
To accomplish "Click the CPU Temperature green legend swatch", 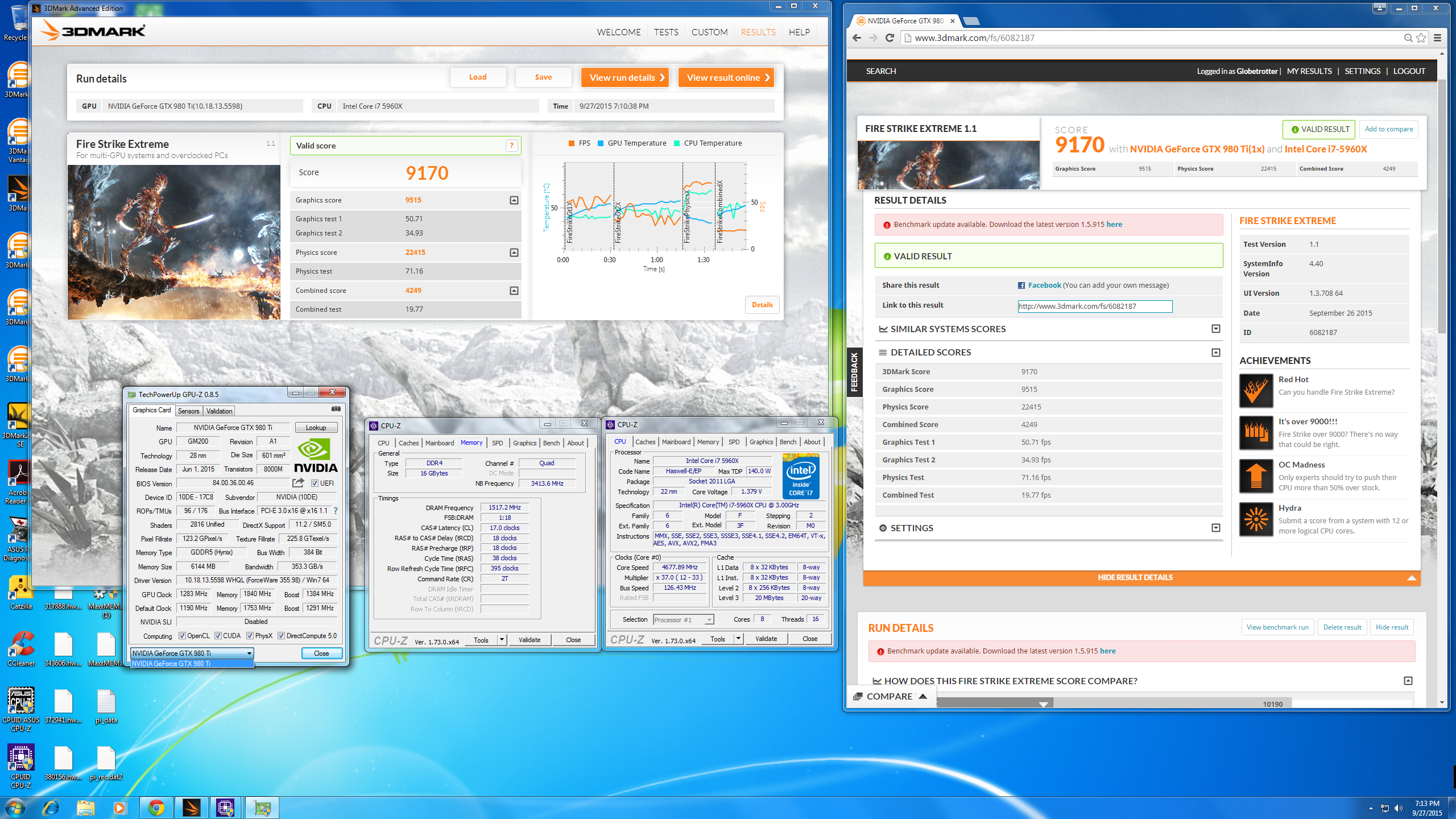I will tap(676, 143).
